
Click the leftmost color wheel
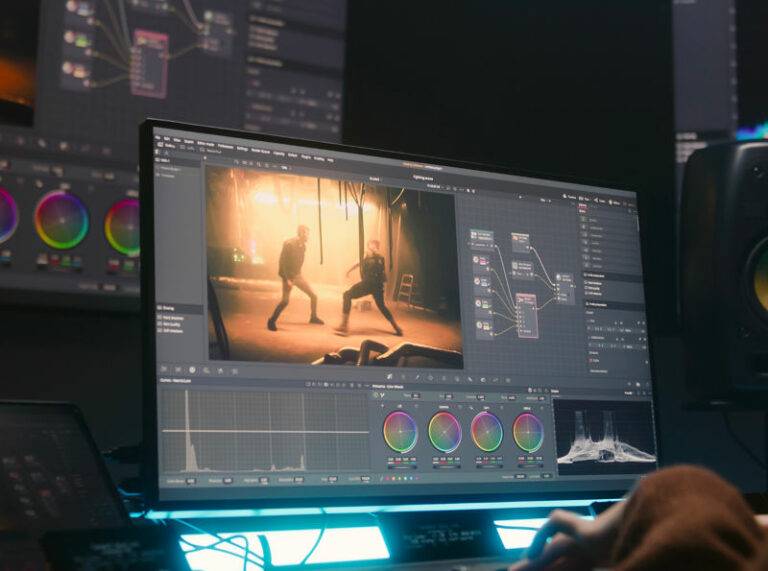coord(400,432)
